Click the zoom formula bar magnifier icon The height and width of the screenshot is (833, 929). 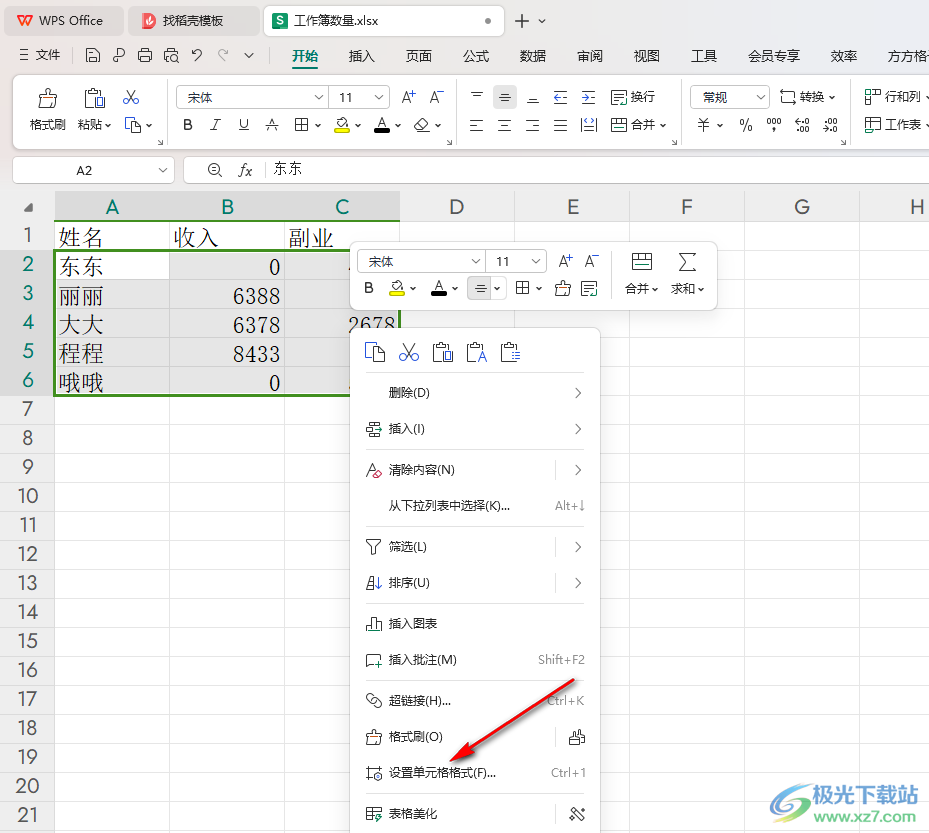pos(214,171)
